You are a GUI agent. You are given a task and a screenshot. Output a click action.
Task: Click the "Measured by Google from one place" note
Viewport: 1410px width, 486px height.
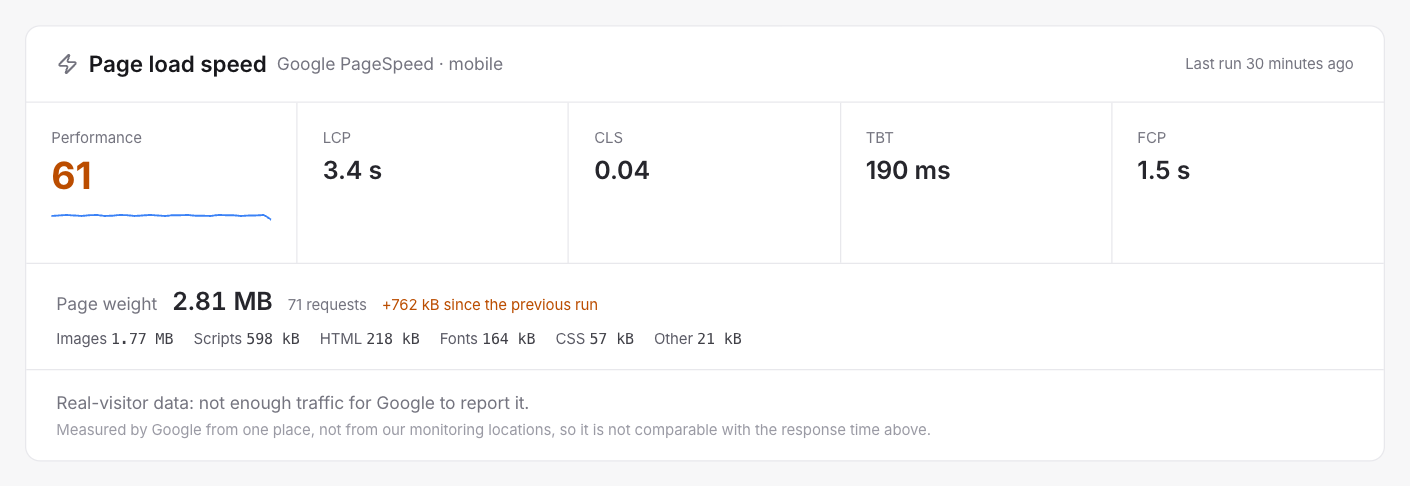pyautogui.click(x=494, y=430)
